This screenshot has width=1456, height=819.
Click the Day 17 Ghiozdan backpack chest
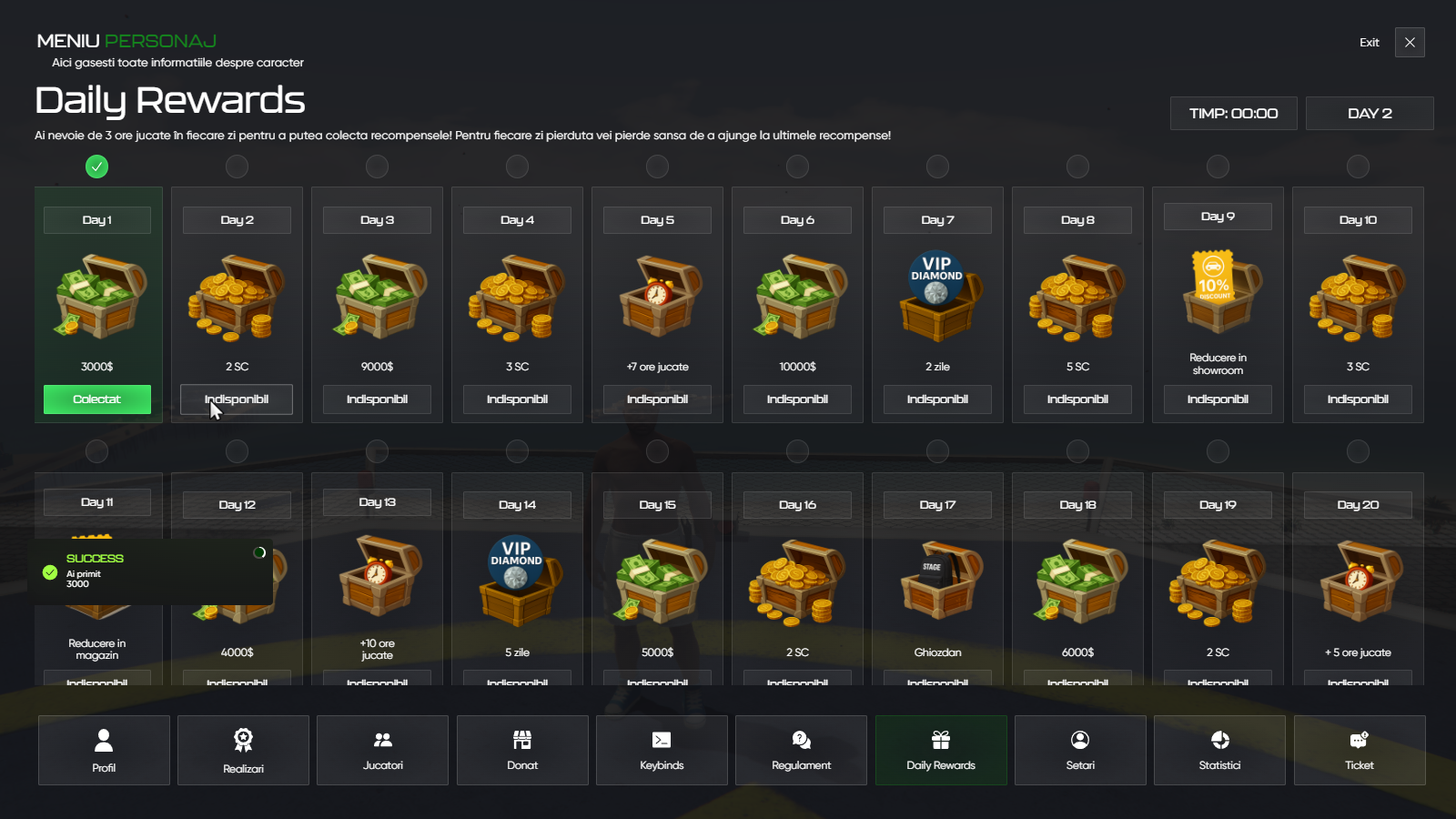(x=938, y=581)
